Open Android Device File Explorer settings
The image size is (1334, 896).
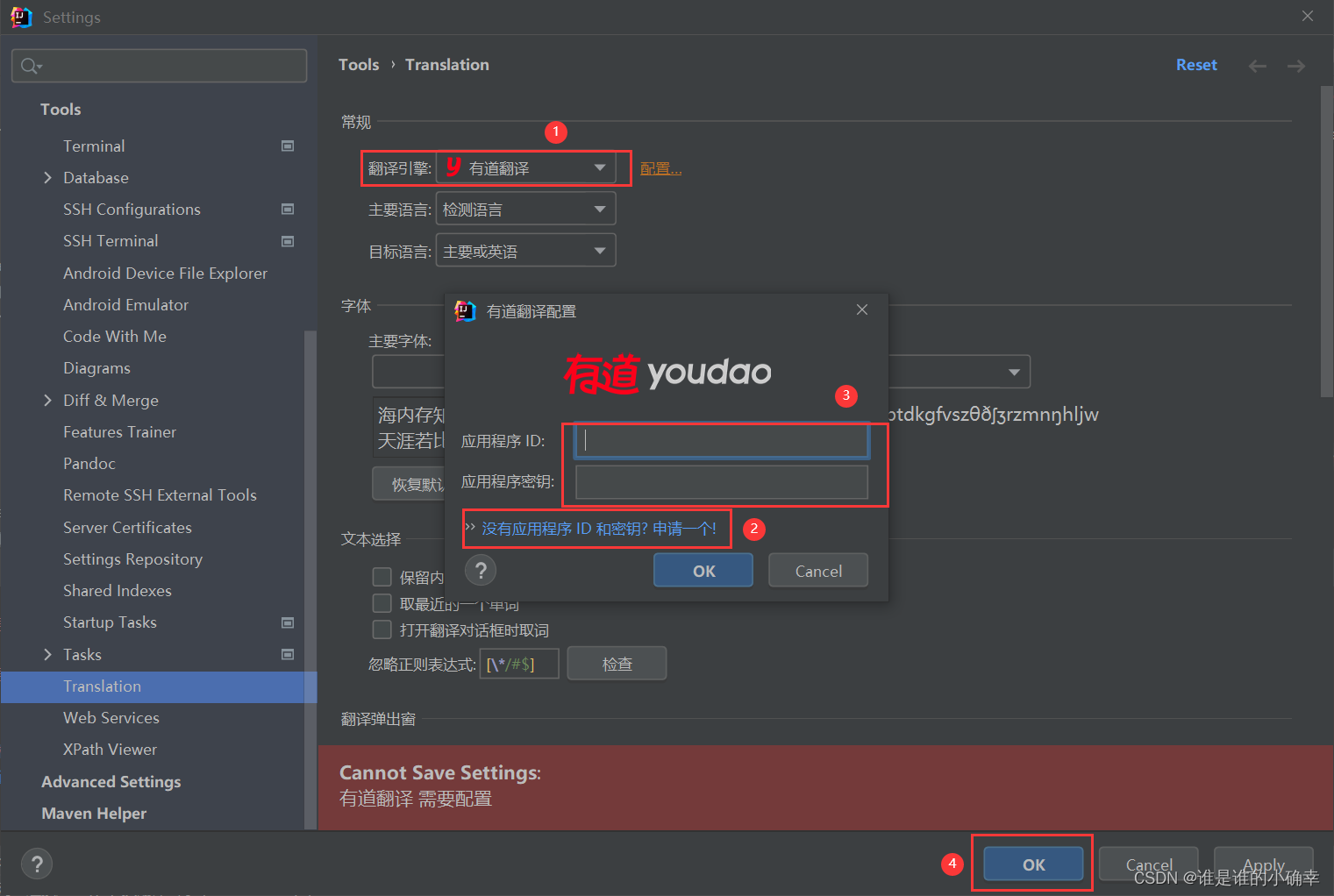pyautogui.click(x=165, y=274)
